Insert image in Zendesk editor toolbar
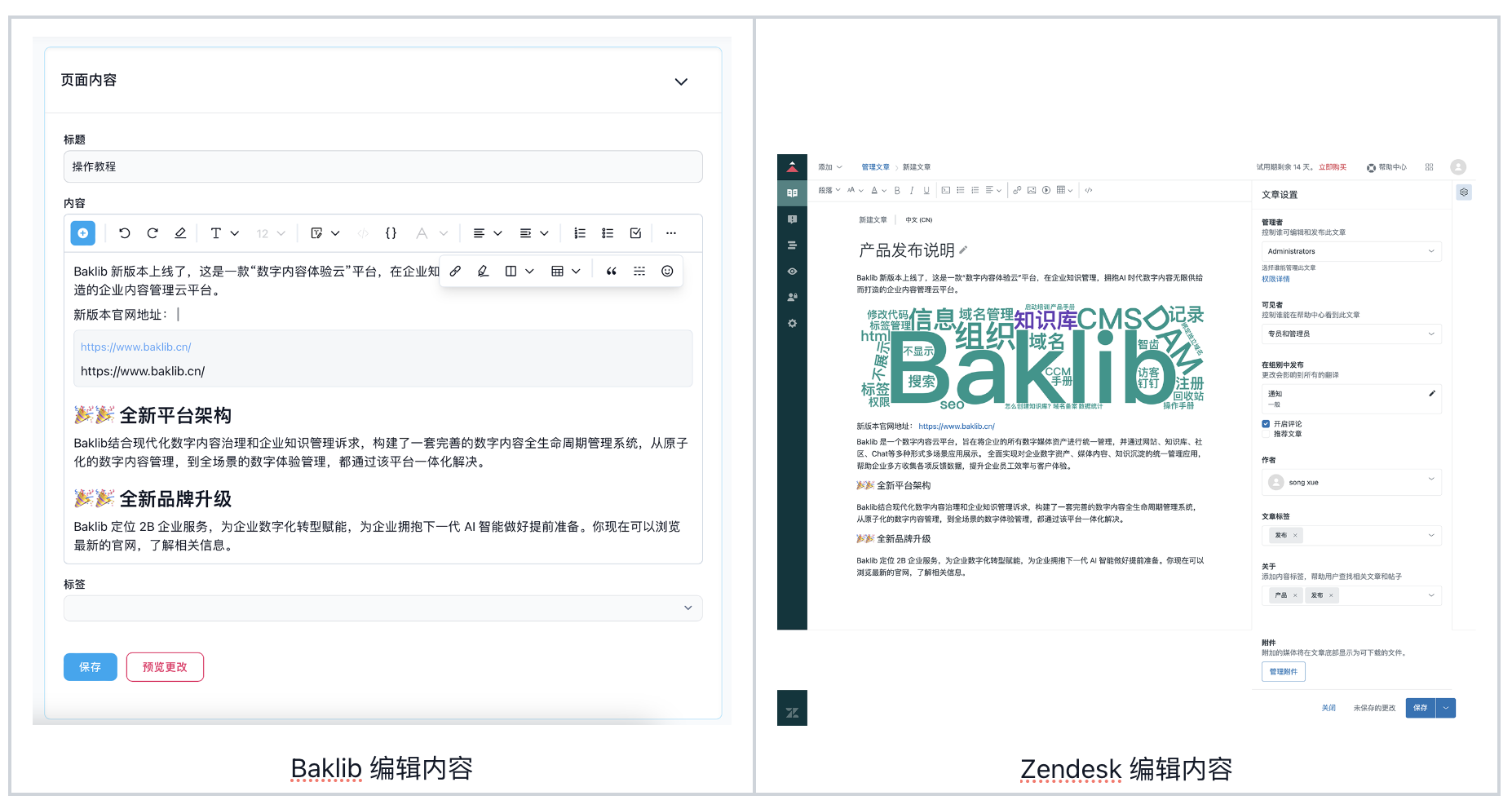1512x809 pixels. [x=1032, y=190]
